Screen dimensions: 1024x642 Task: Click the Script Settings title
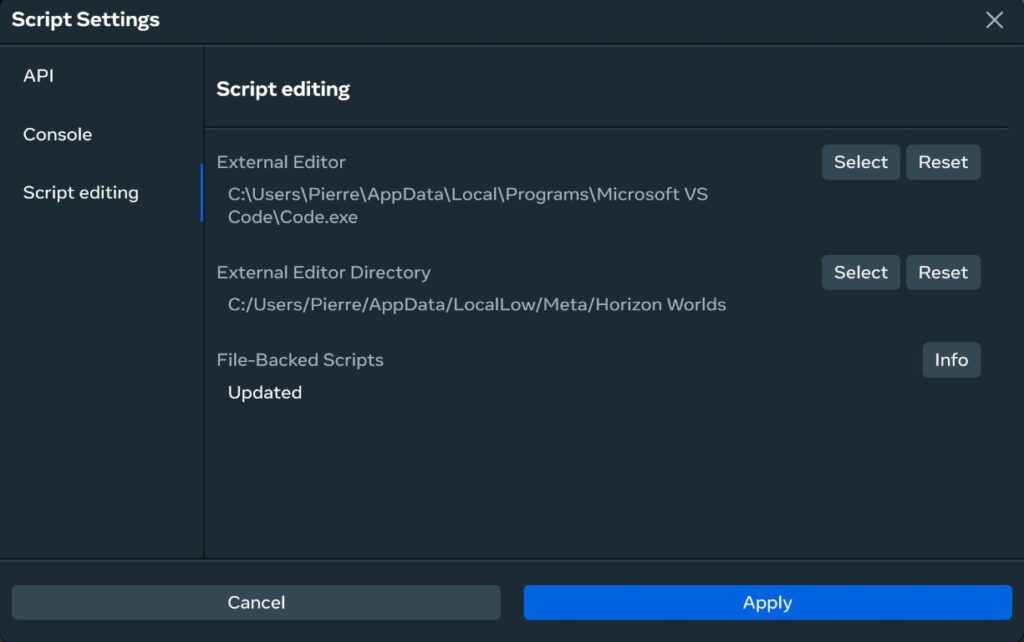pyautogui.click(x=84, y=19)
